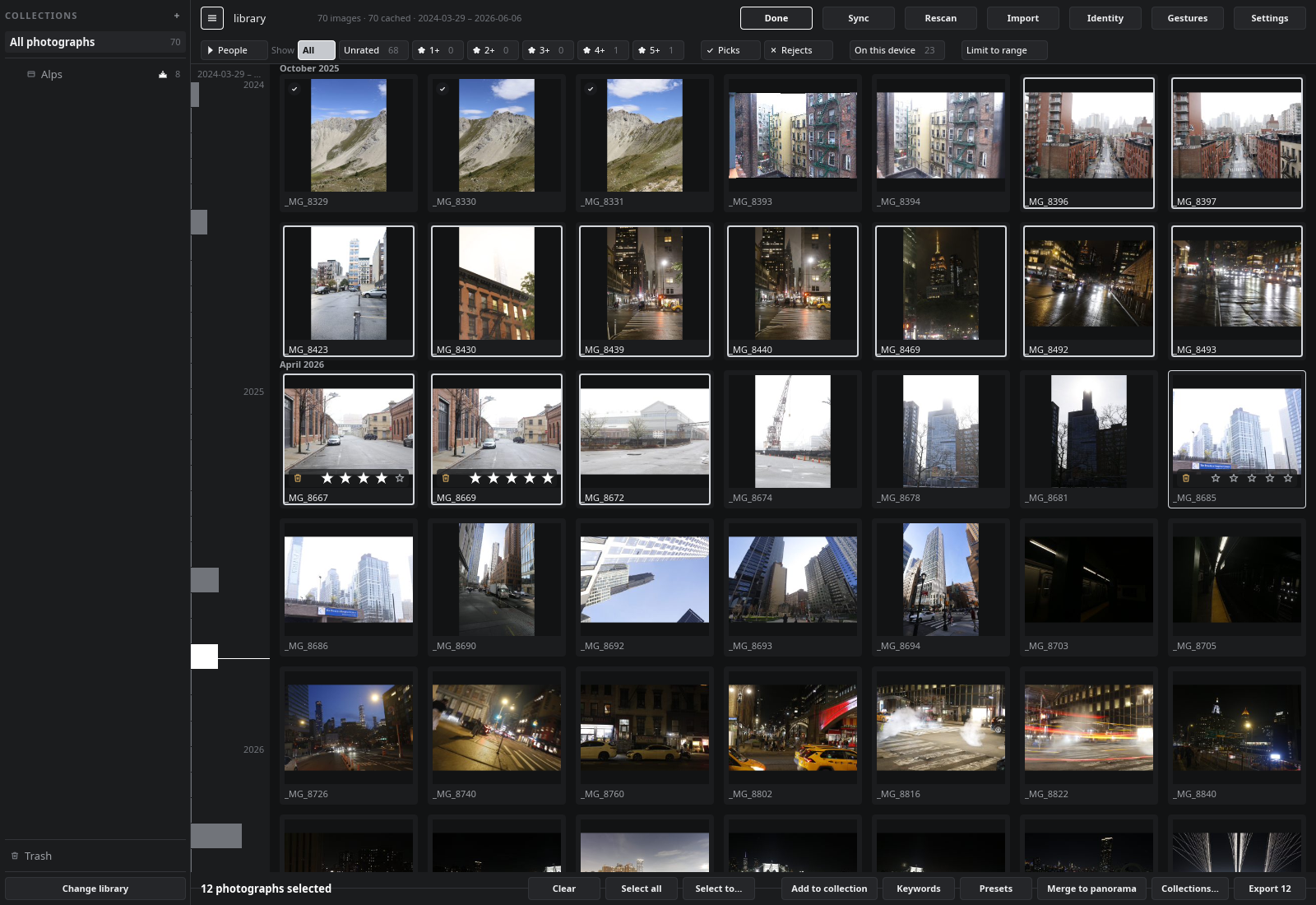Open the Alps collection

point(95,74)
